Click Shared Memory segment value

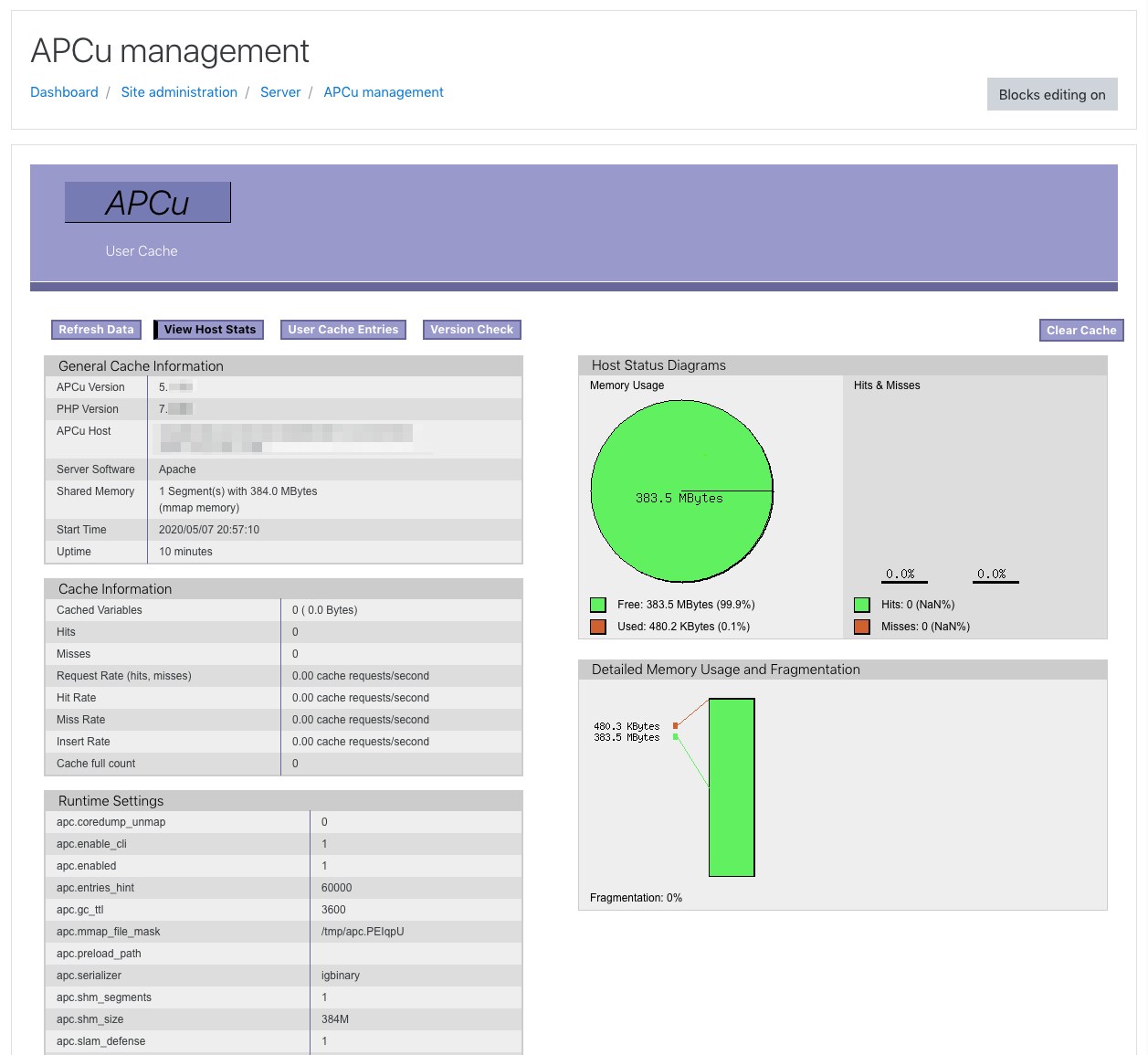pyautogui.click(x=238, y=500)
